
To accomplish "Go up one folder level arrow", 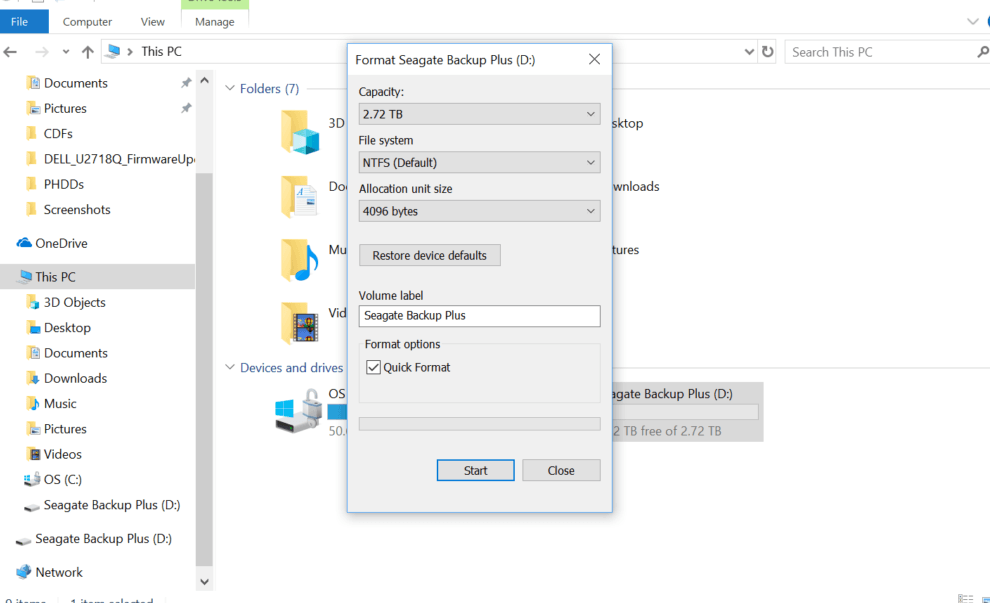I will point(88,52).
